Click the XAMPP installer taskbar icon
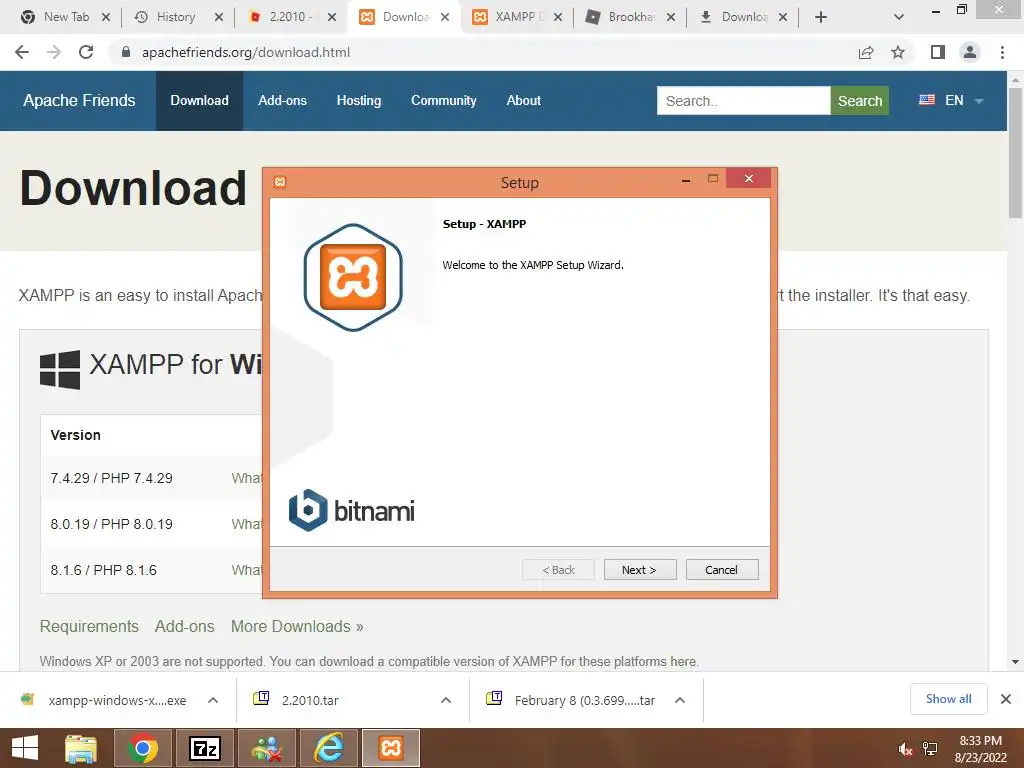Screen dimensions: 1024x768 point(391,748)
